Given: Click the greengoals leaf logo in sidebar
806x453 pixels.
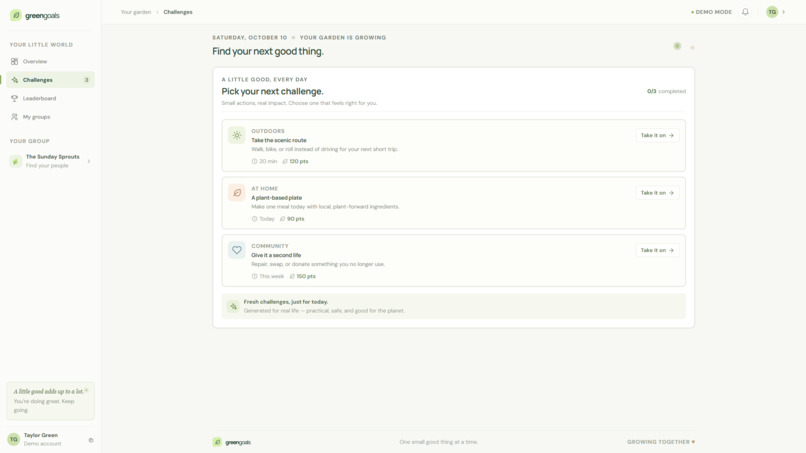Looking at the screenshot, I should click(x=16, y=15).
